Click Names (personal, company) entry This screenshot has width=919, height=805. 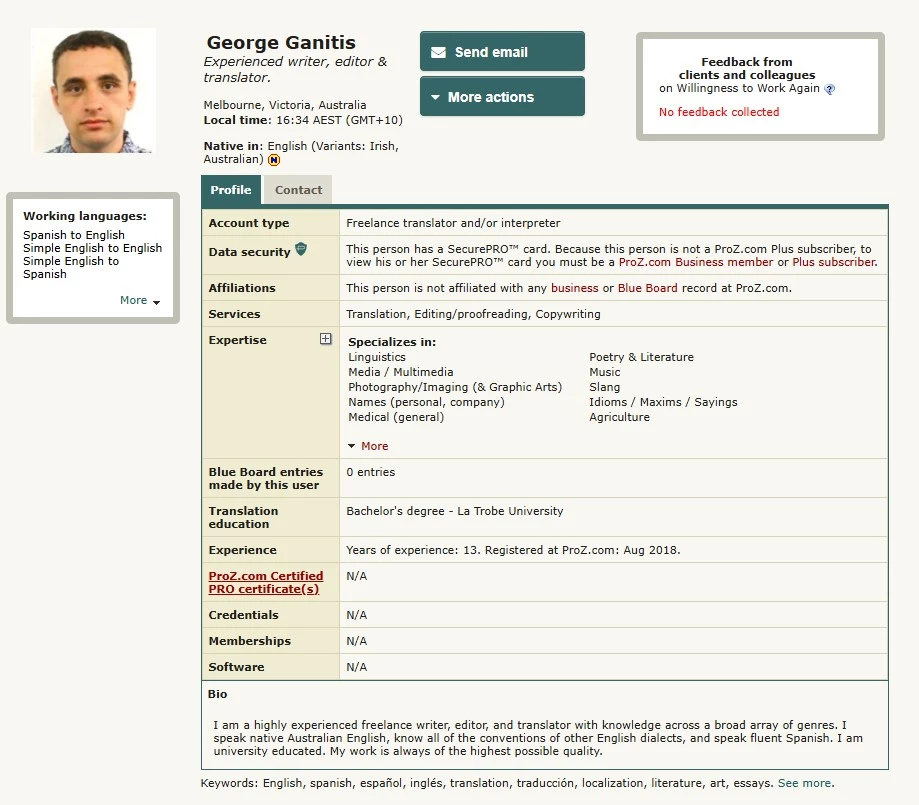[426, 402]
